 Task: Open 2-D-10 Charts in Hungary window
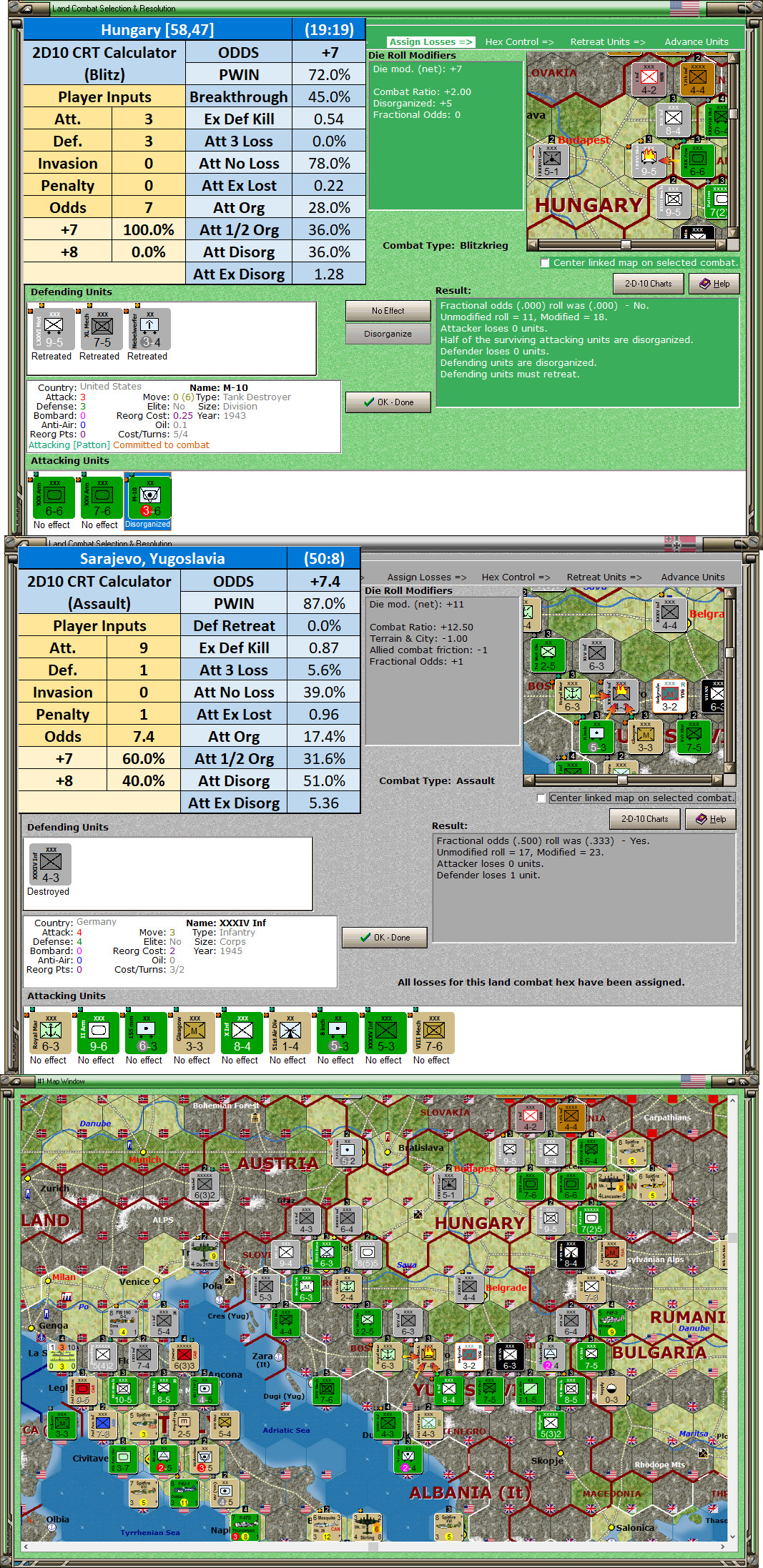pos(649,284)
